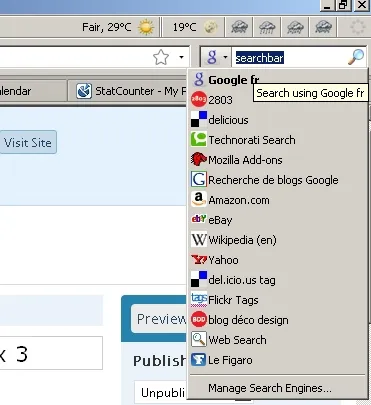Choose Amazon.com search engine
The image size is (371, 405).
(x=277, y=200)
